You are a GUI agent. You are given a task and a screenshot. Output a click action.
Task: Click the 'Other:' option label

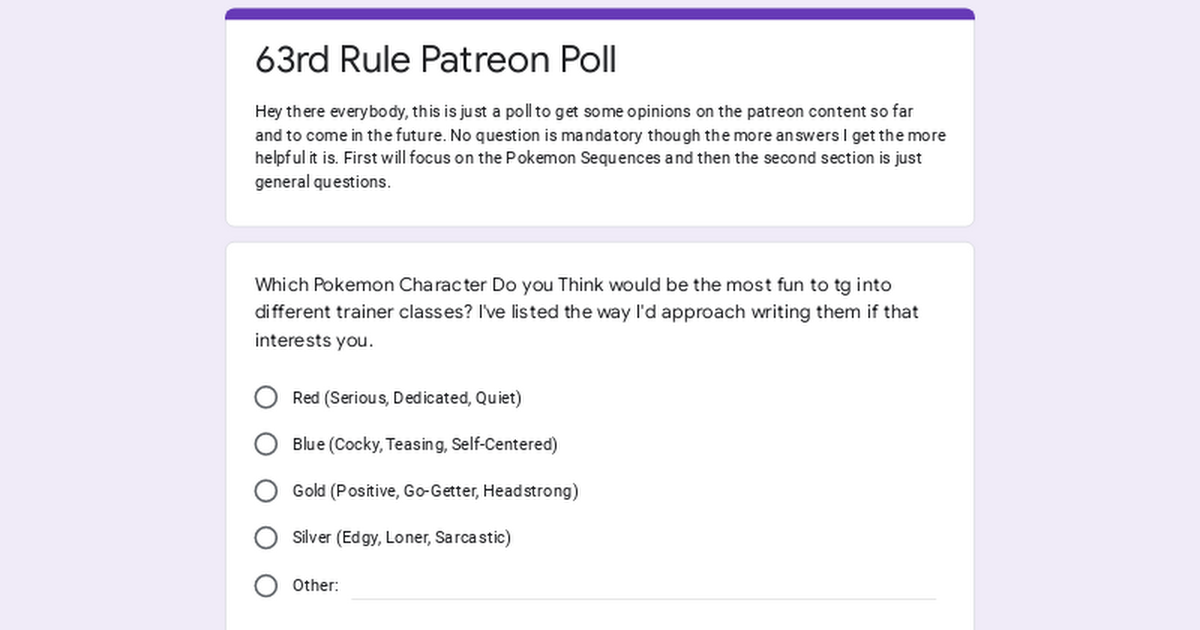315,586
